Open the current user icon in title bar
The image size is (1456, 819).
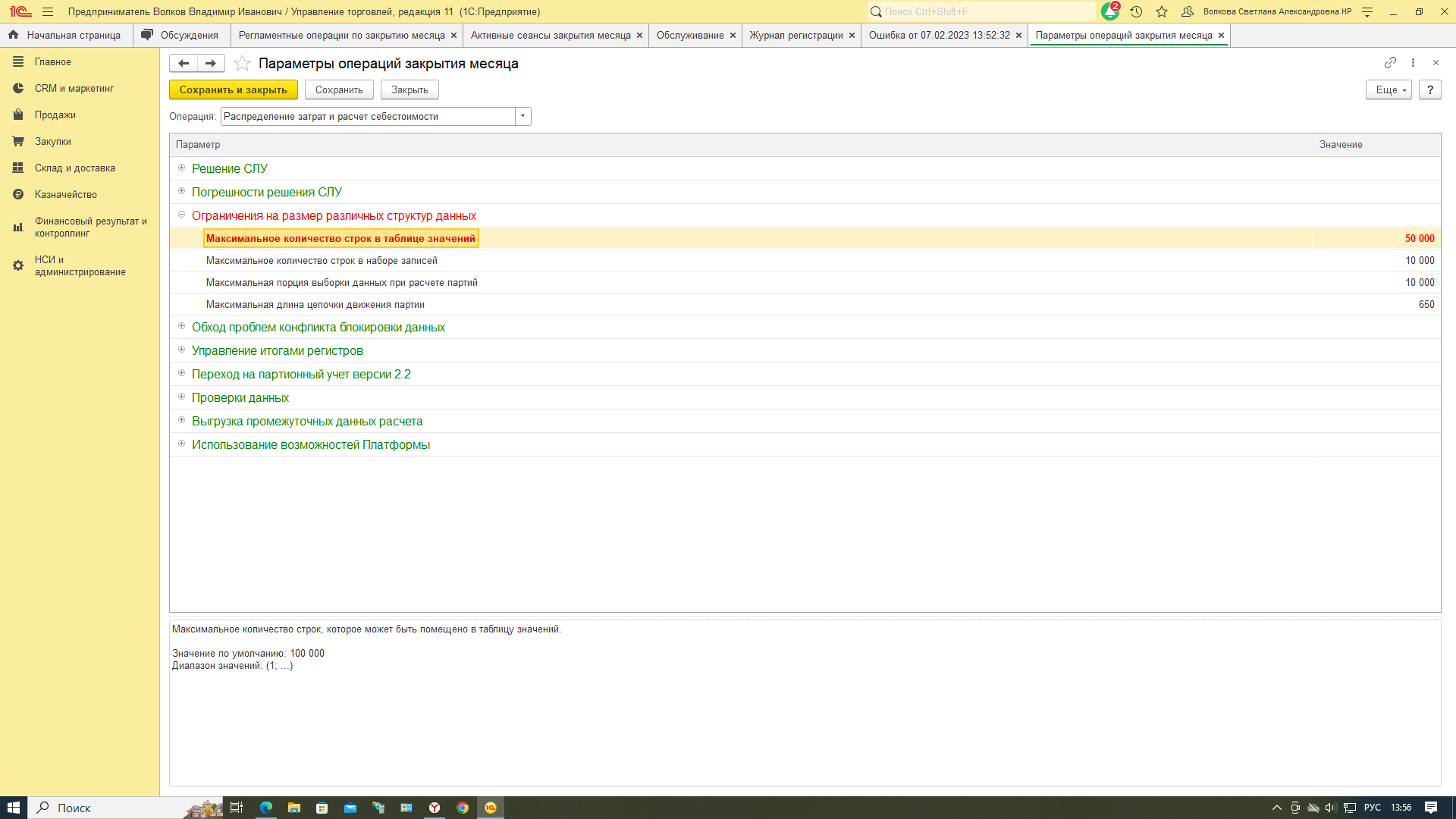1188,11
